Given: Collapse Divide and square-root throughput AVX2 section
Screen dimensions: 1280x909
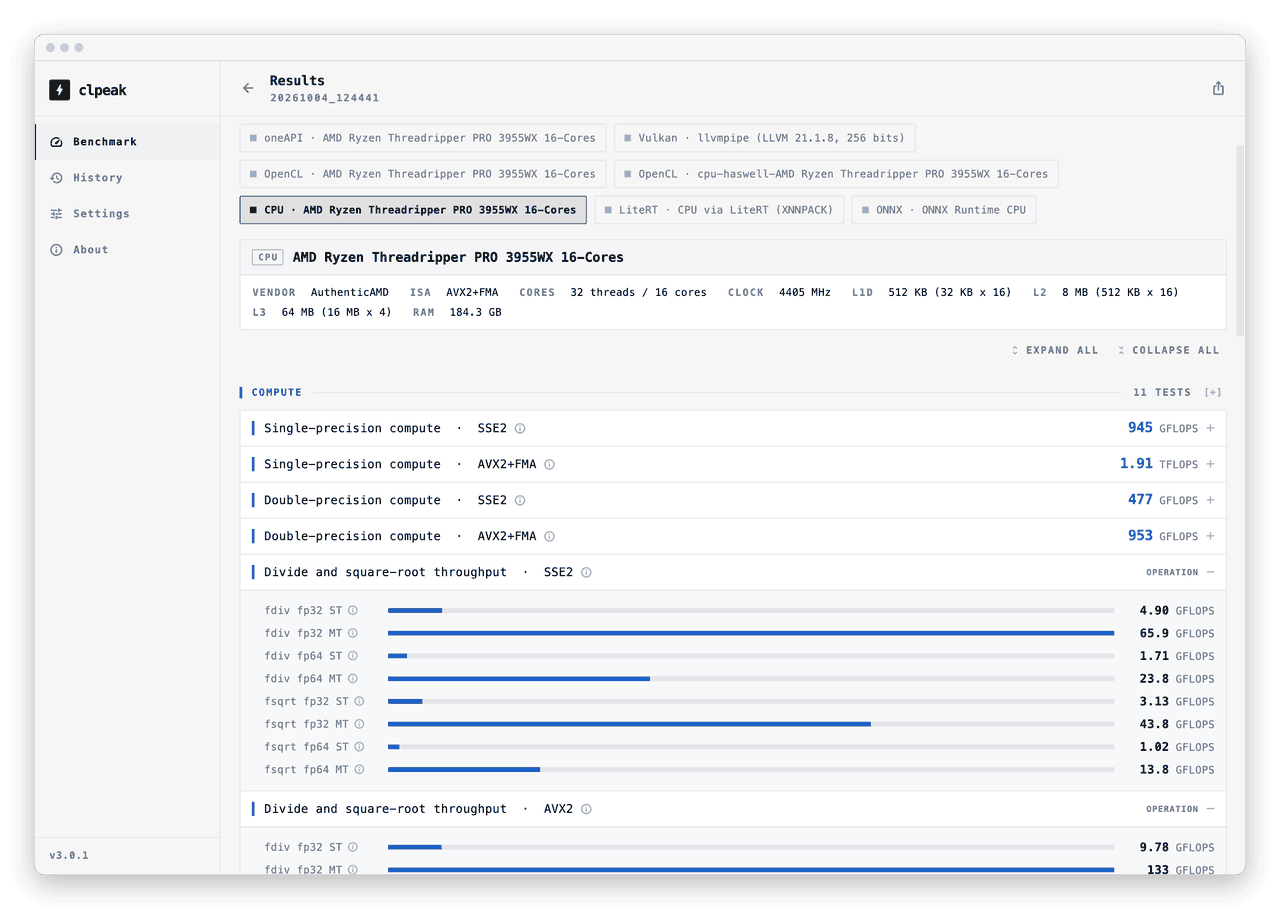Looking at the screenshot, I should tap(1210, 809).
